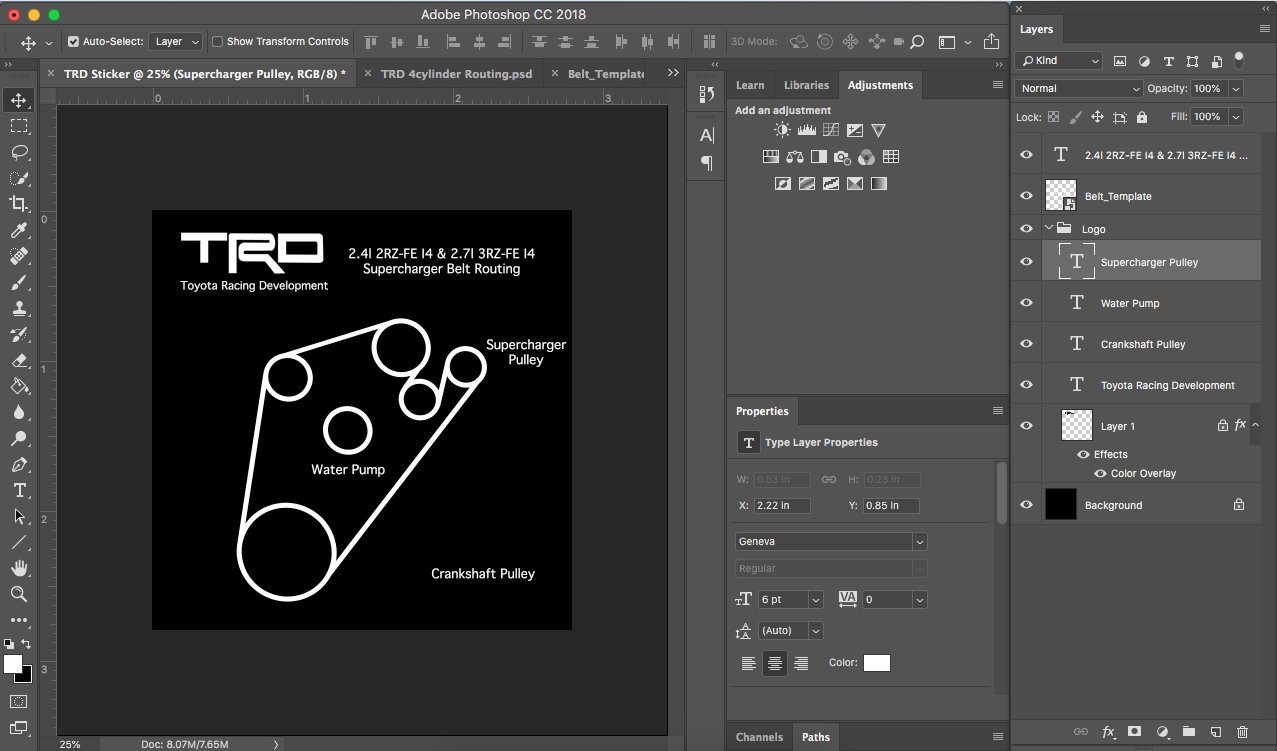Select the Horizontal Type tool
Screen dimensions: 1277x751
(x=18, y=490)
